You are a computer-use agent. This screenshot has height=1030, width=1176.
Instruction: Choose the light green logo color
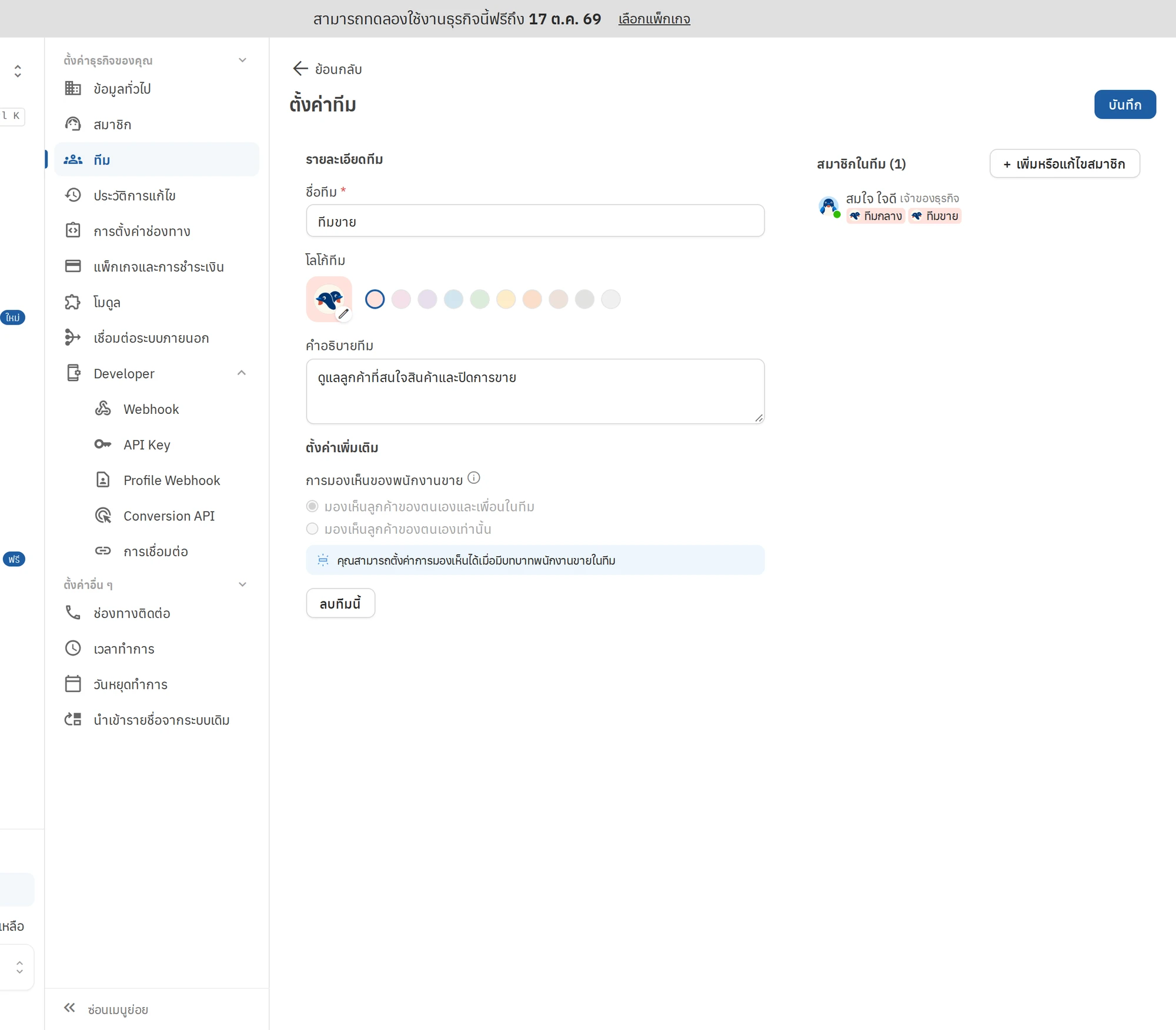click(x=480, y=299)
